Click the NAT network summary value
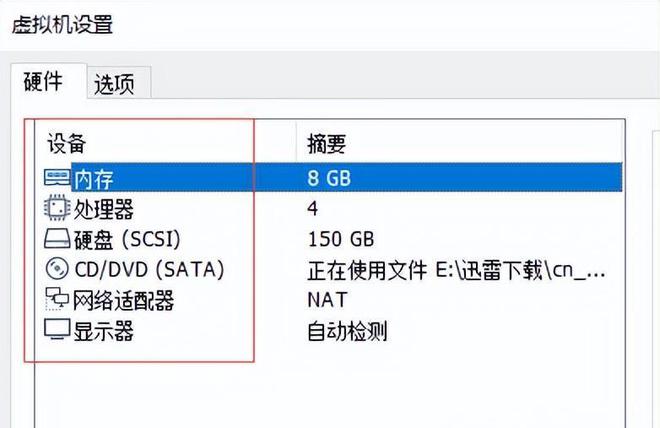 coord(327,300)
